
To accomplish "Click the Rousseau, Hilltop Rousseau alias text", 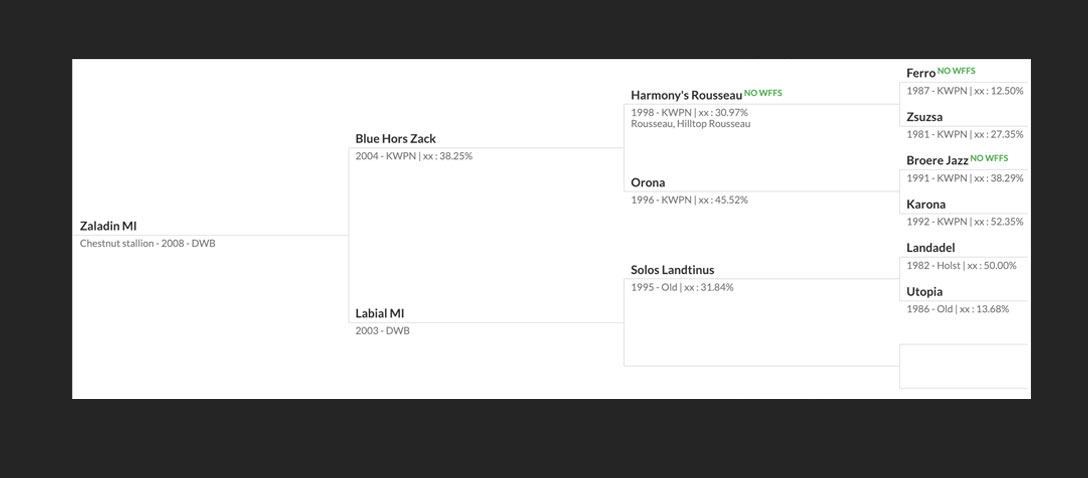I will coord(690,123).
